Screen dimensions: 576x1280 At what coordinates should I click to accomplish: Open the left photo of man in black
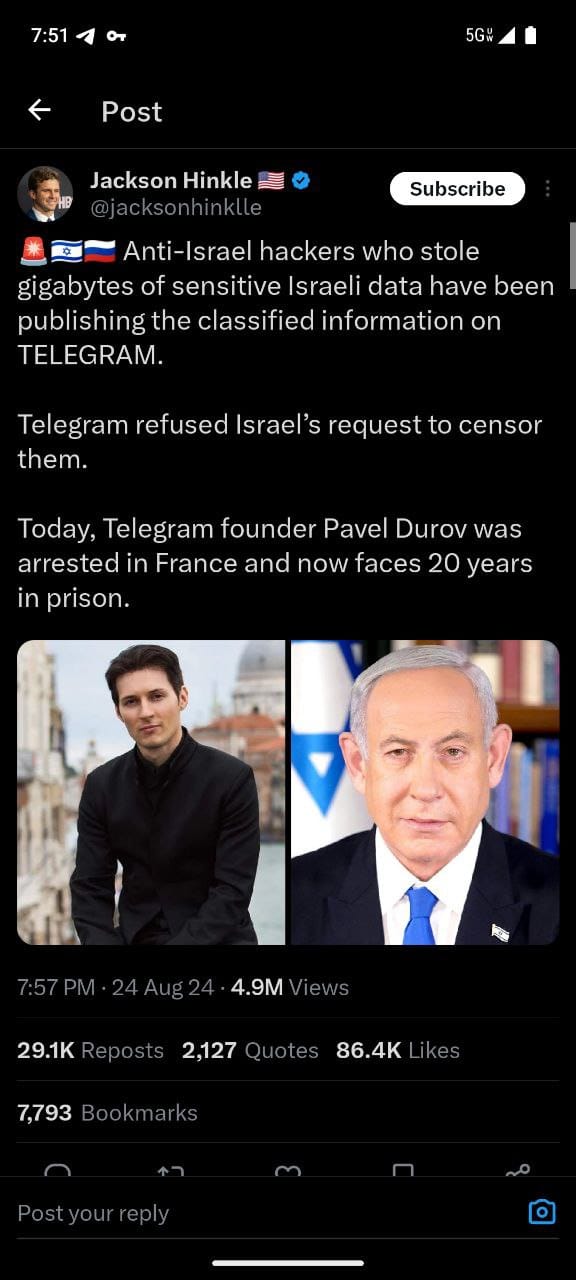tap(151, 792)
